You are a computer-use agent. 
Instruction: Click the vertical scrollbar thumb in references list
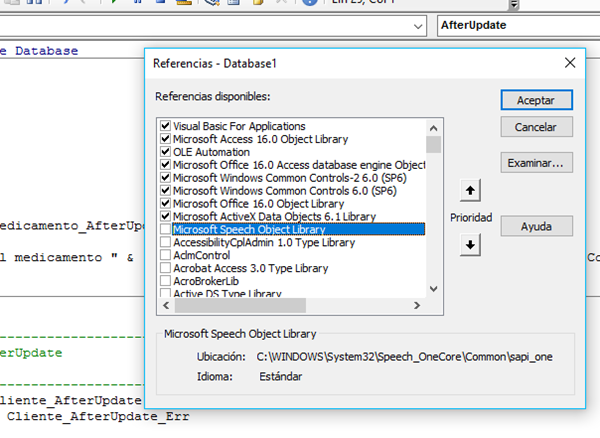click(433, 145)
